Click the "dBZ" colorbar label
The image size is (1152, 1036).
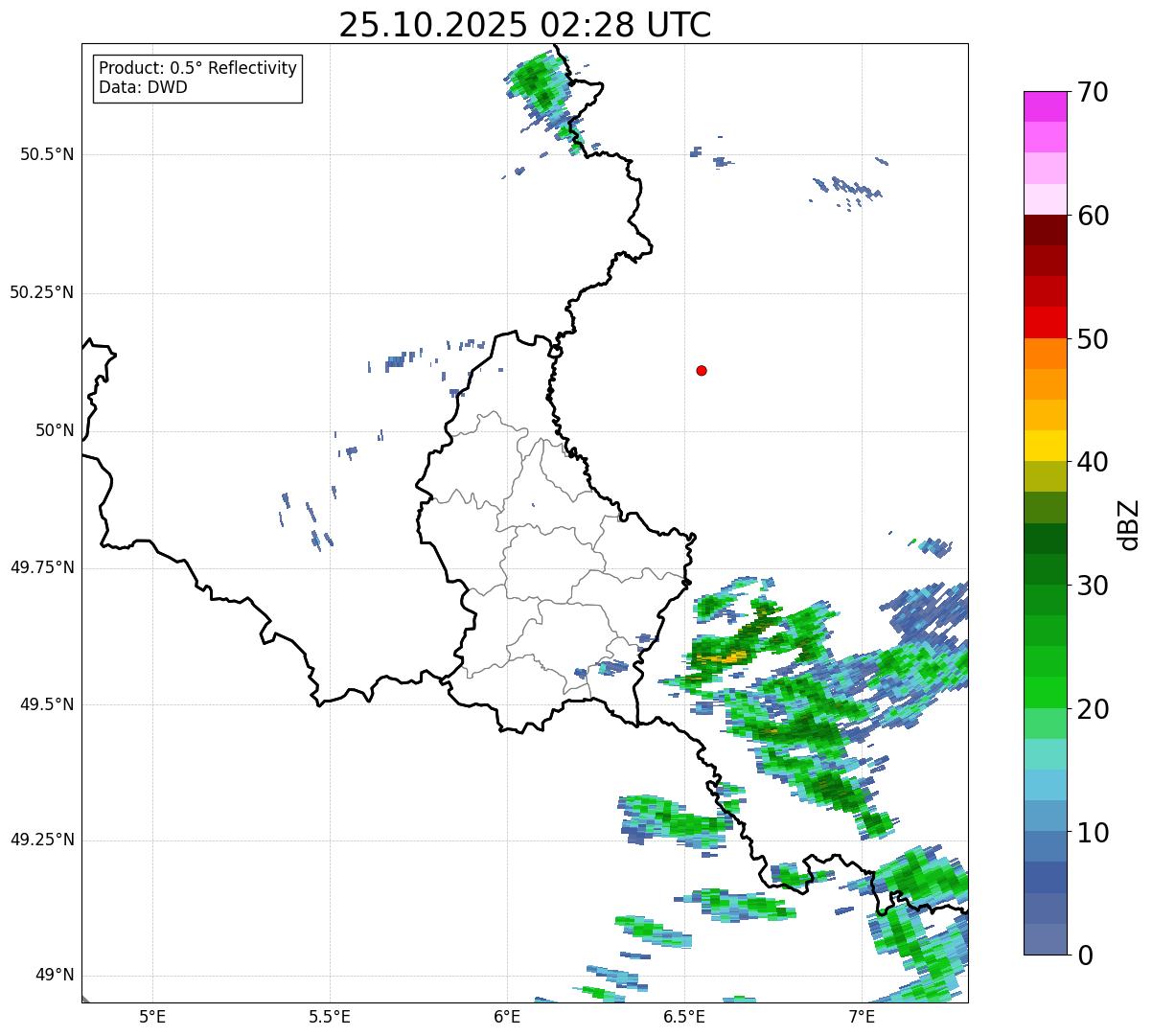tap(1129, 524)
